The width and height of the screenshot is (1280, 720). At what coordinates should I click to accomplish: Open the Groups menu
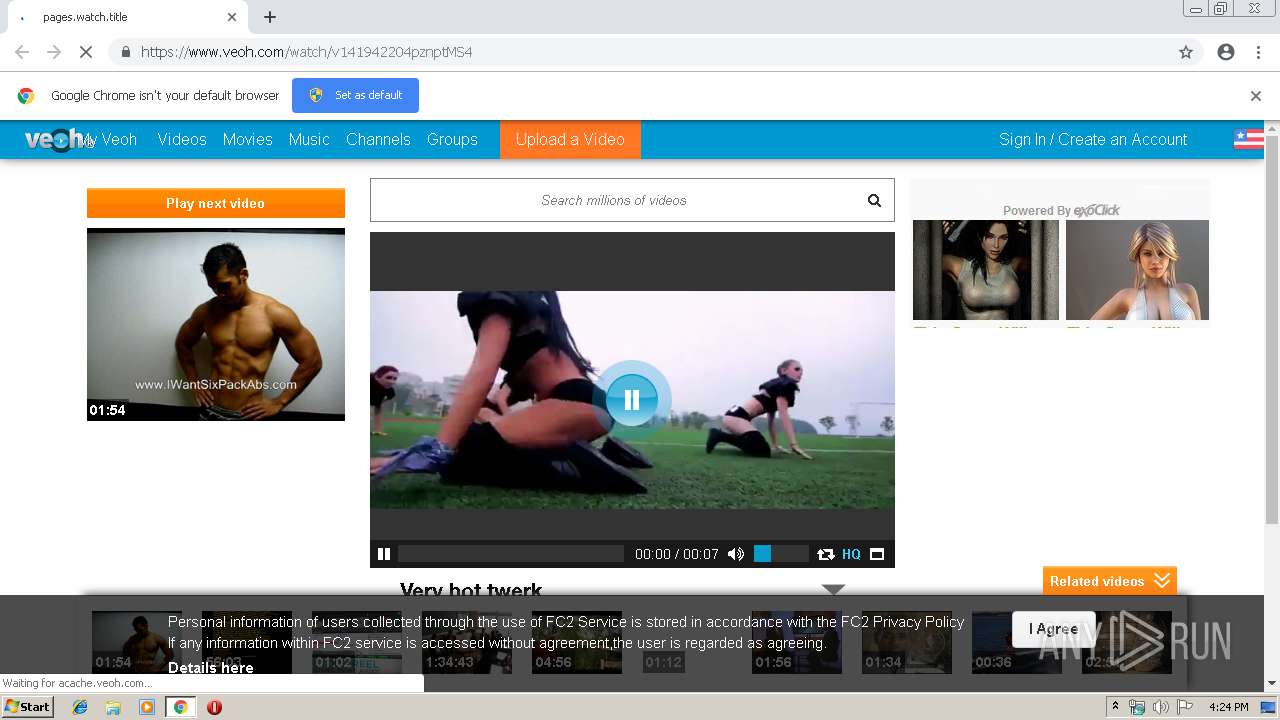coord(452,140)
